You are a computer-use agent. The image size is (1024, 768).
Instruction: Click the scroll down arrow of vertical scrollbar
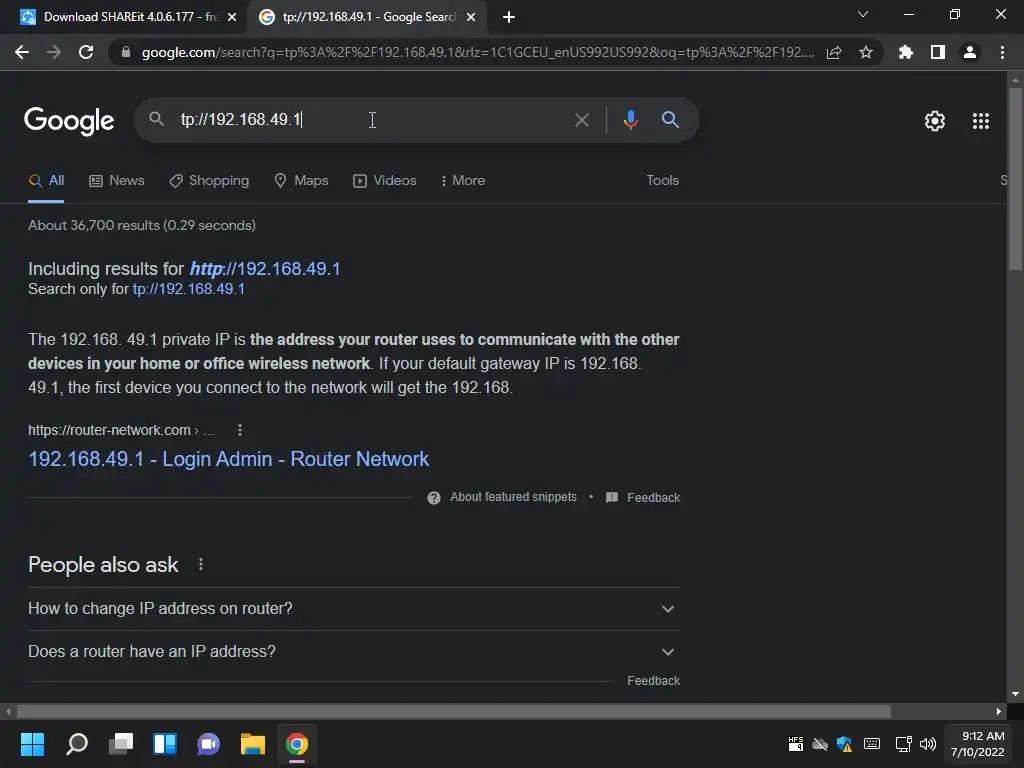pyautogui.click(x=1015, y=694)
